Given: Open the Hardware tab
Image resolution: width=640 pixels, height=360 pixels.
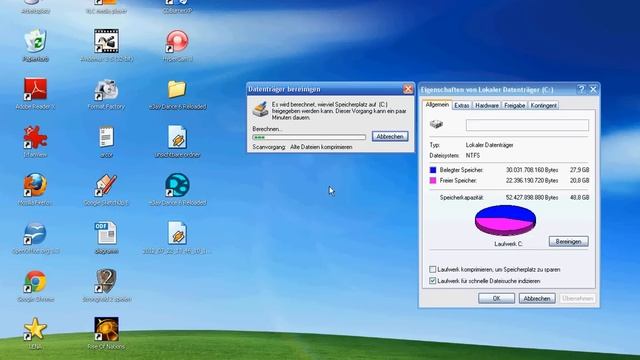Looking at the screenshot, I should click(x=487, y=105).
